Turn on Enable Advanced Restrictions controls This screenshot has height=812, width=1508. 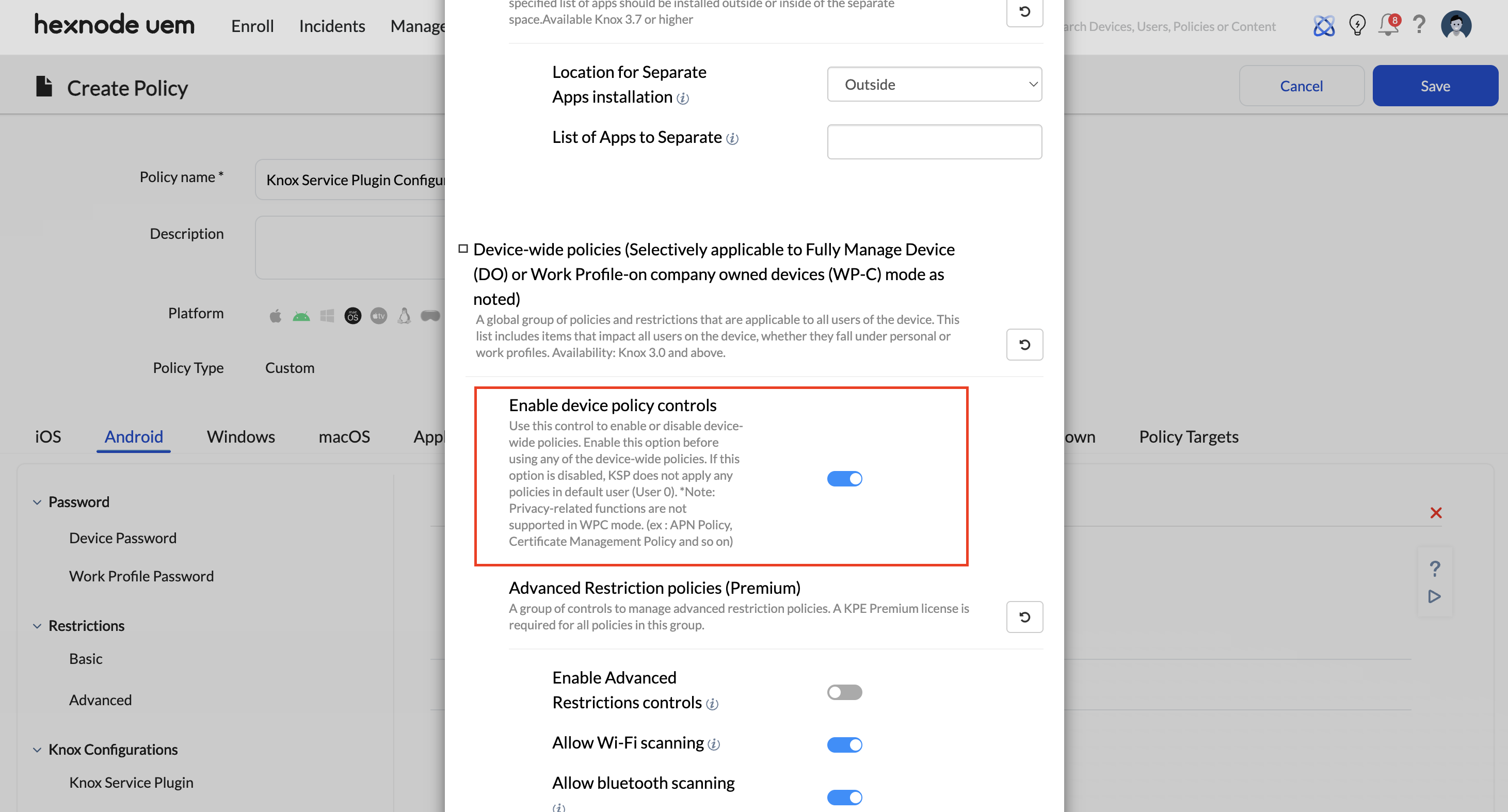click(x=844, y=692)
